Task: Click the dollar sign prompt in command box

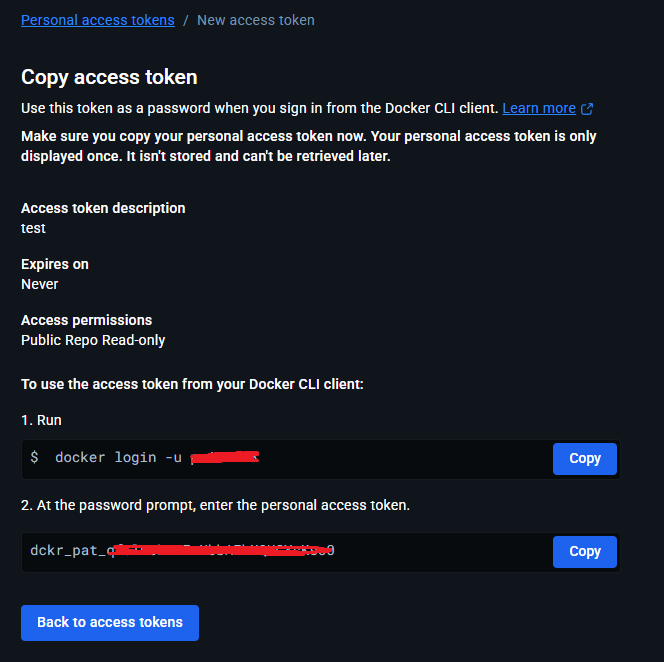Action: [35, 458]
